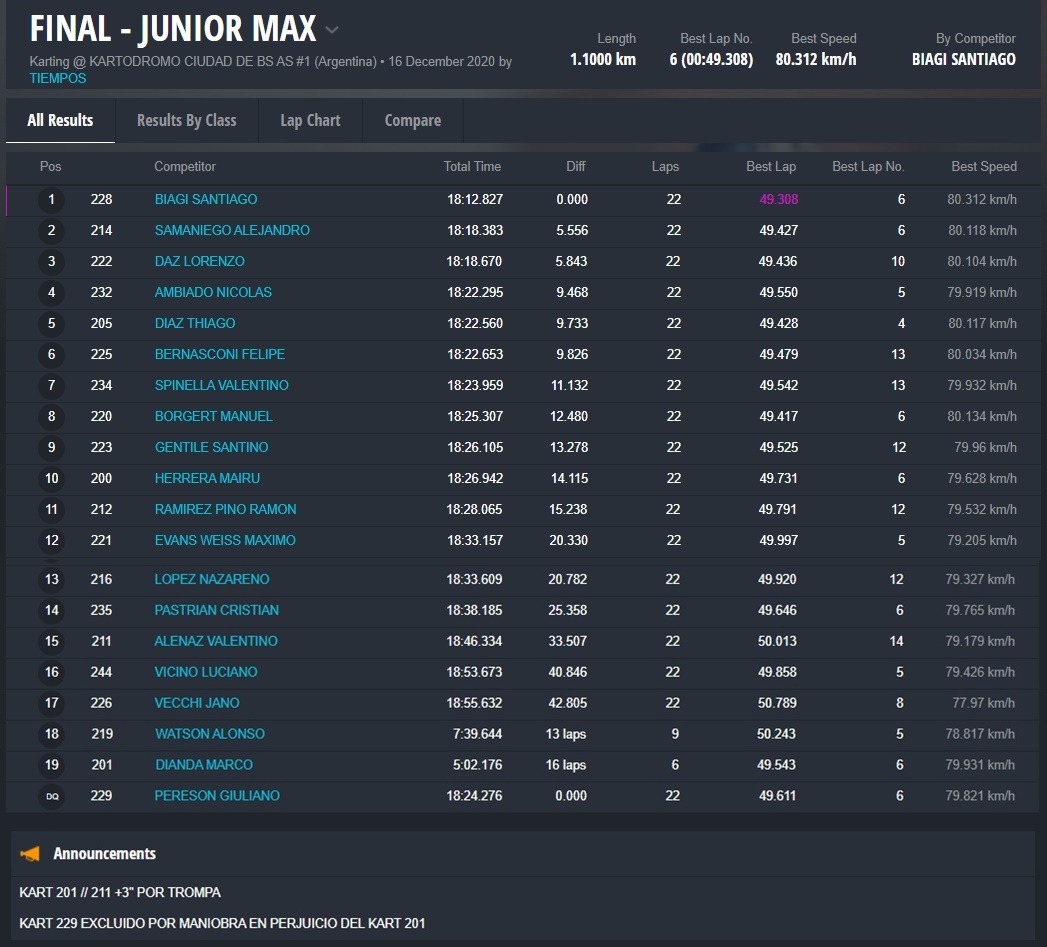Open the Lap Chart tab
The width and height of the screenshot is (1047, 947).
(x=310, y=120)
